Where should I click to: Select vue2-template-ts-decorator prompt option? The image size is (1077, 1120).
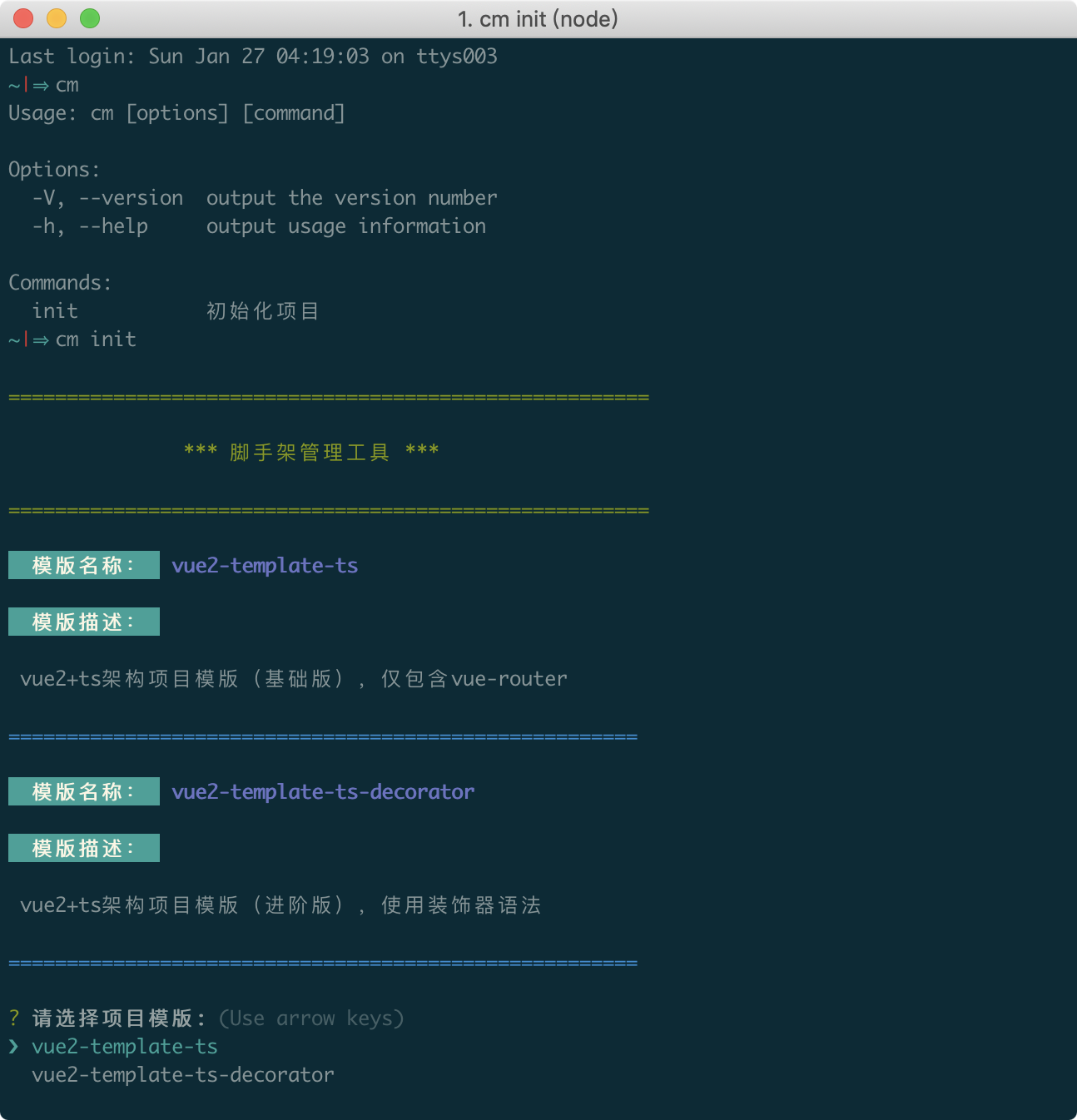click(x=183, y=1075)
